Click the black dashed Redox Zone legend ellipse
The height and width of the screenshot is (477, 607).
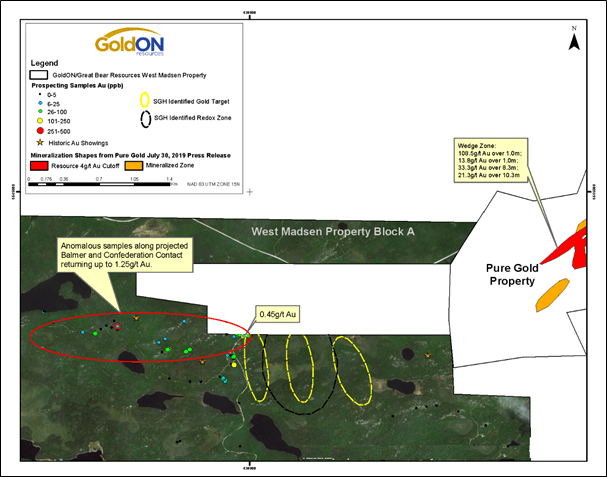[146, 119]
